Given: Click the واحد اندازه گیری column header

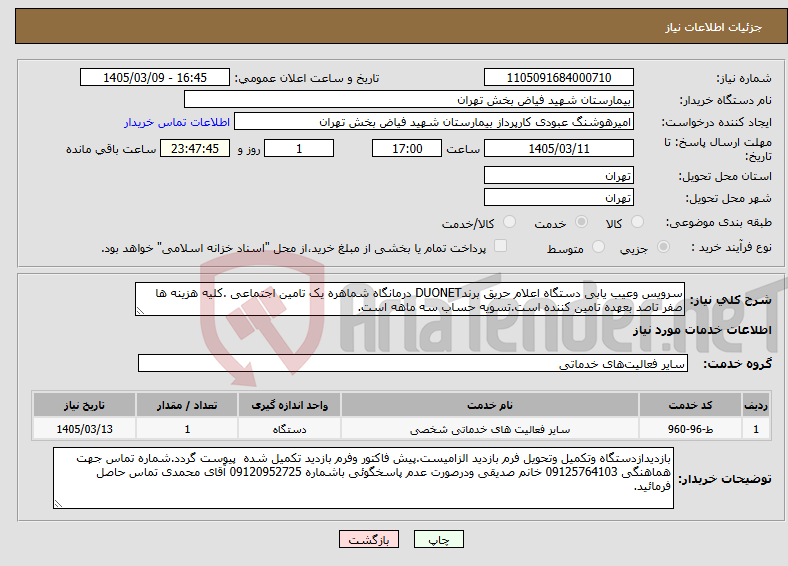Looking at the screenshot, I should tap(289, 405).
